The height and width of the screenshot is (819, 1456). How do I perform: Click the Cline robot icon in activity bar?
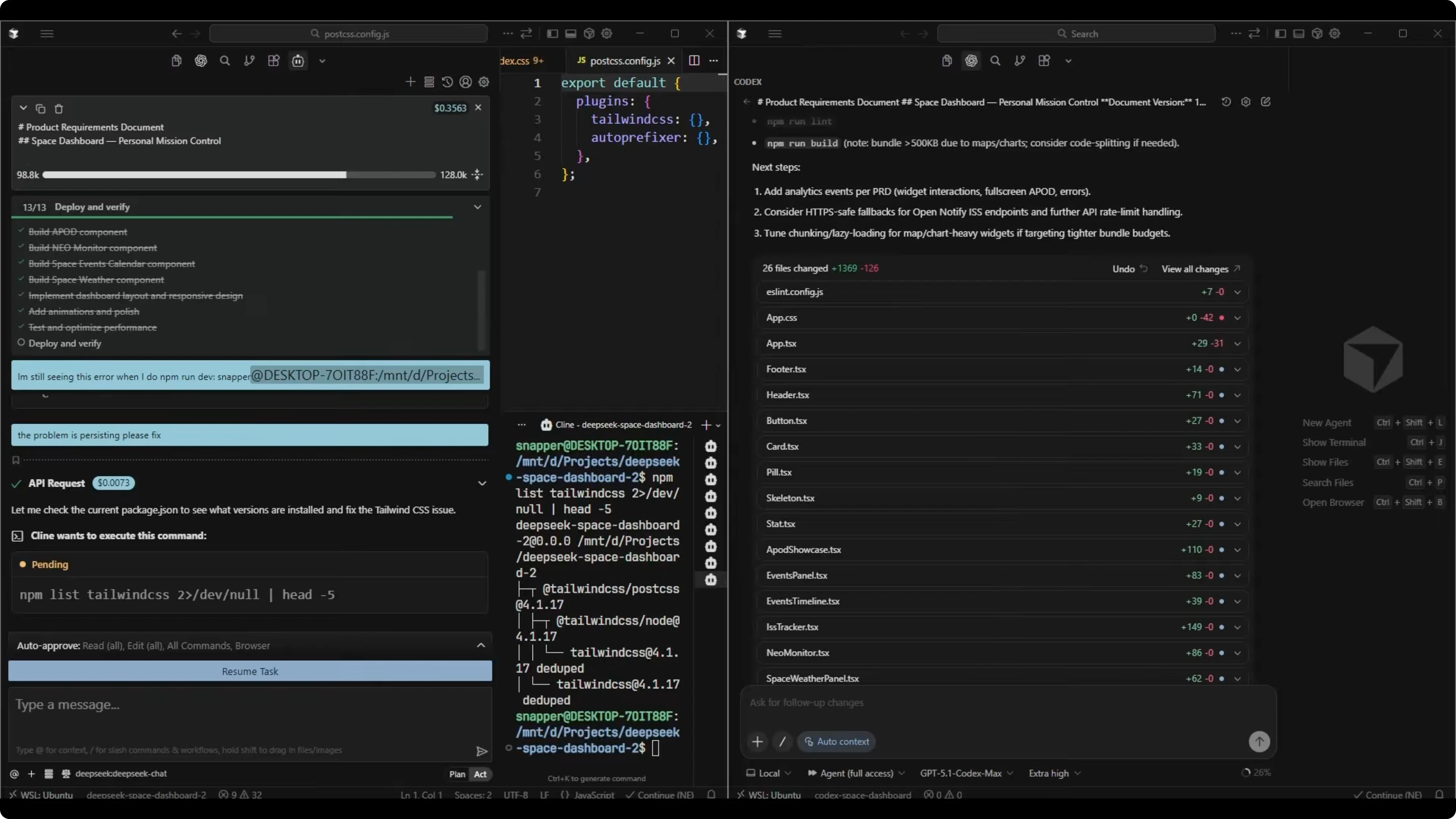(298, 61)
